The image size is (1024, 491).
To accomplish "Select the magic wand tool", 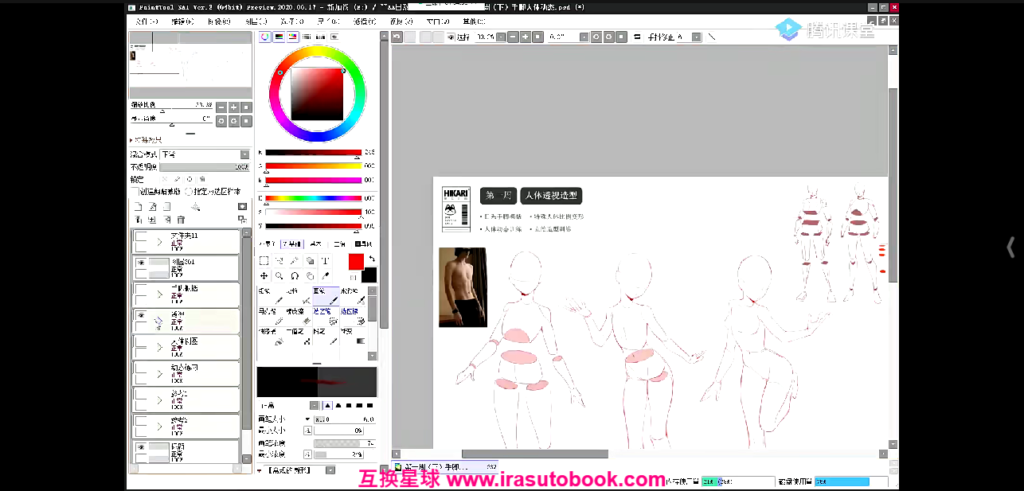I will [x=295, y=261].
